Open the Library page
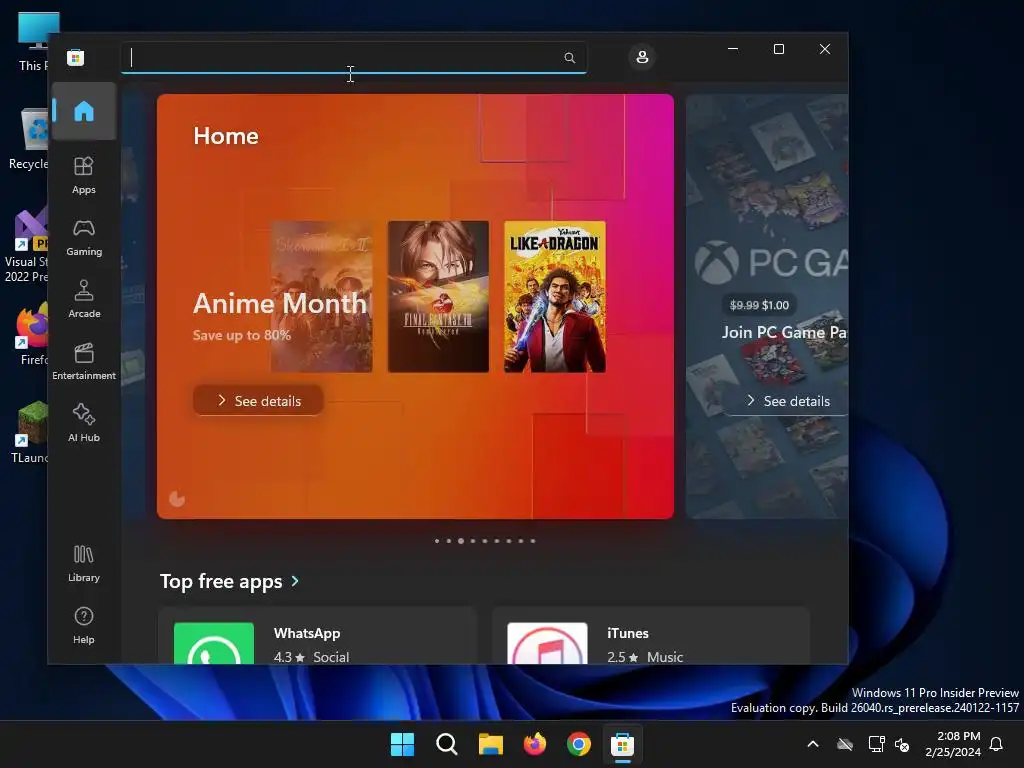Image resolution: width=1024 pixels, height=768 pixels. [84, 564]
